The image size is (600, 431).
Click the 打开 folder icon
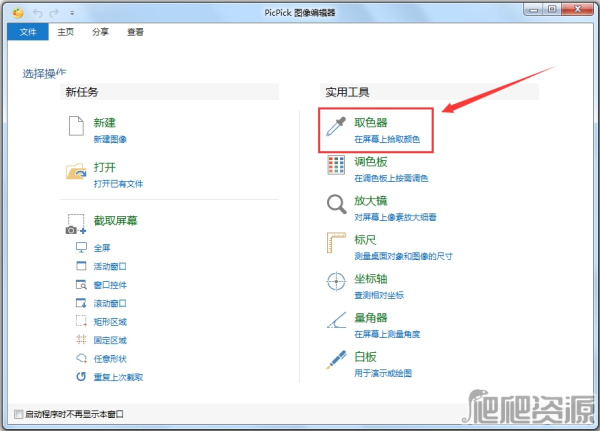[x=76, y=171]
